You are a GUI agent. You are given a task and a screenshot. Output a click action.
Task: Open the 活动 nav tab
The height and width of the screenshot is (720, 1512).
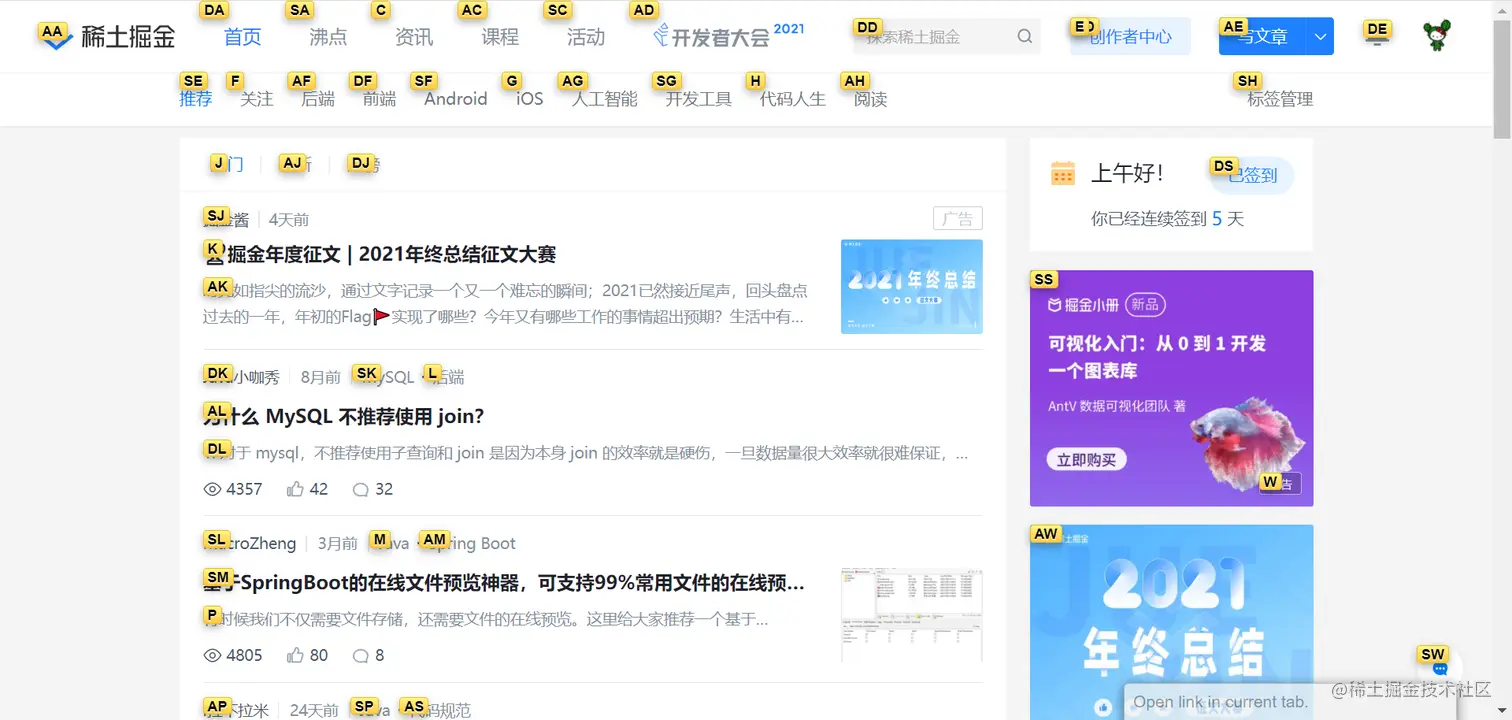586,37
